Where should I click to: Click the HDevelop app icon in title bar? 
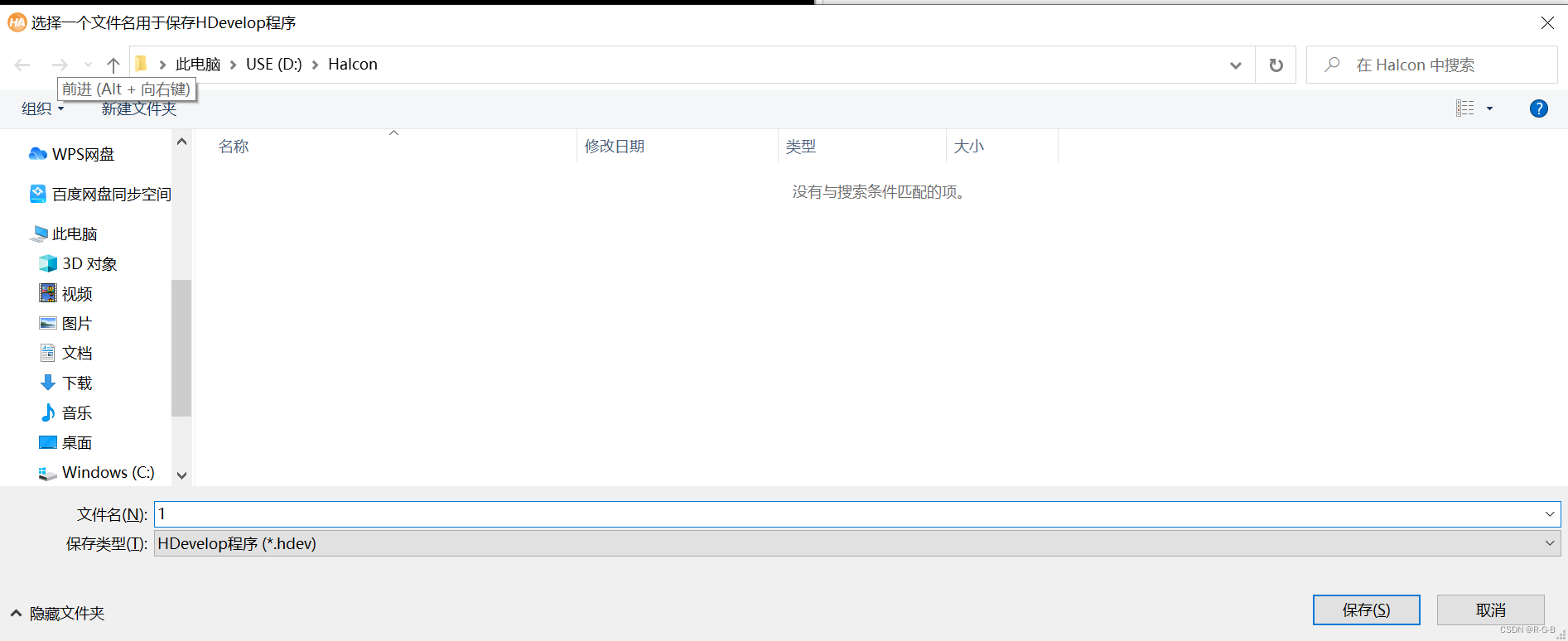17,23
